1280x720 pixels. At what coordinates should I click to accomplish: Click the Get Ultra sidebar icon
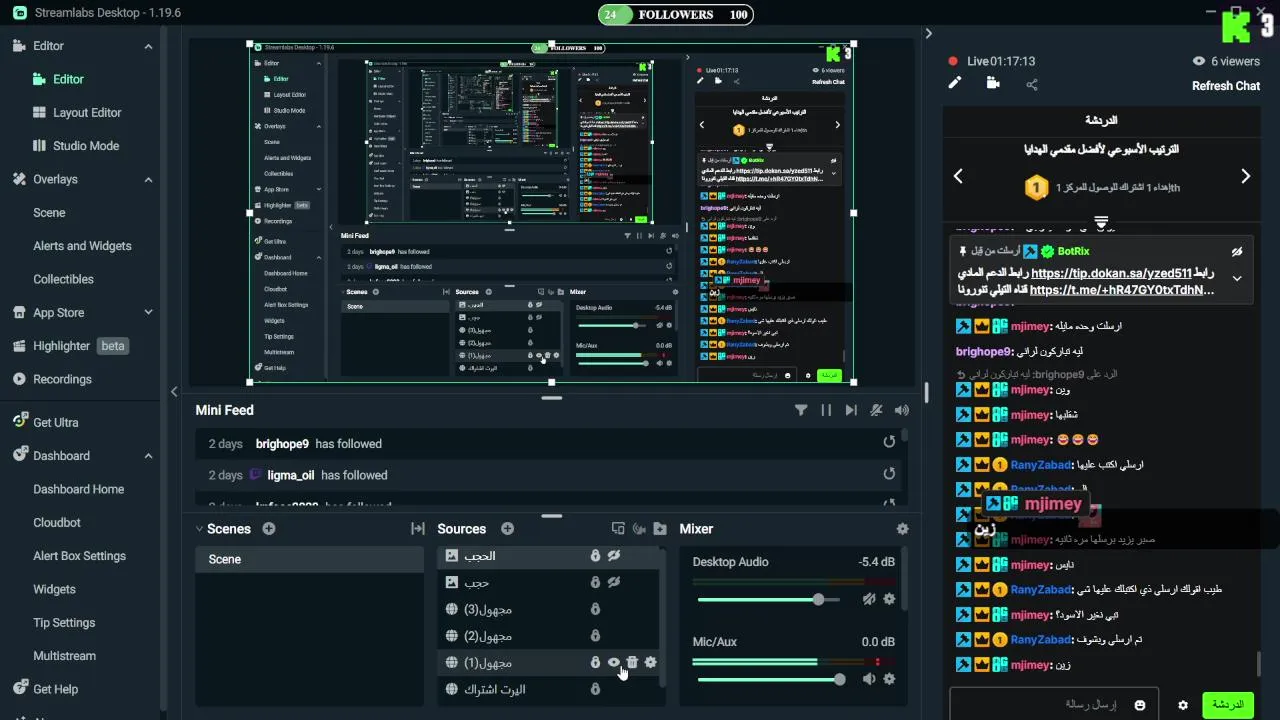click(x=19, y=422)
